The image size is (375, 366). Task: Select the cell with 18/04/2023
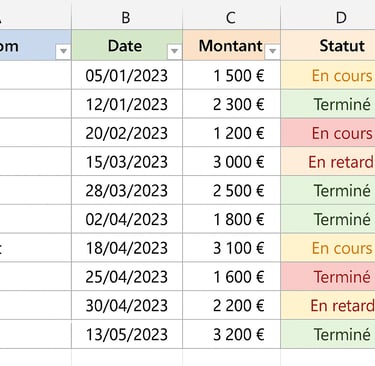point(127,248)
